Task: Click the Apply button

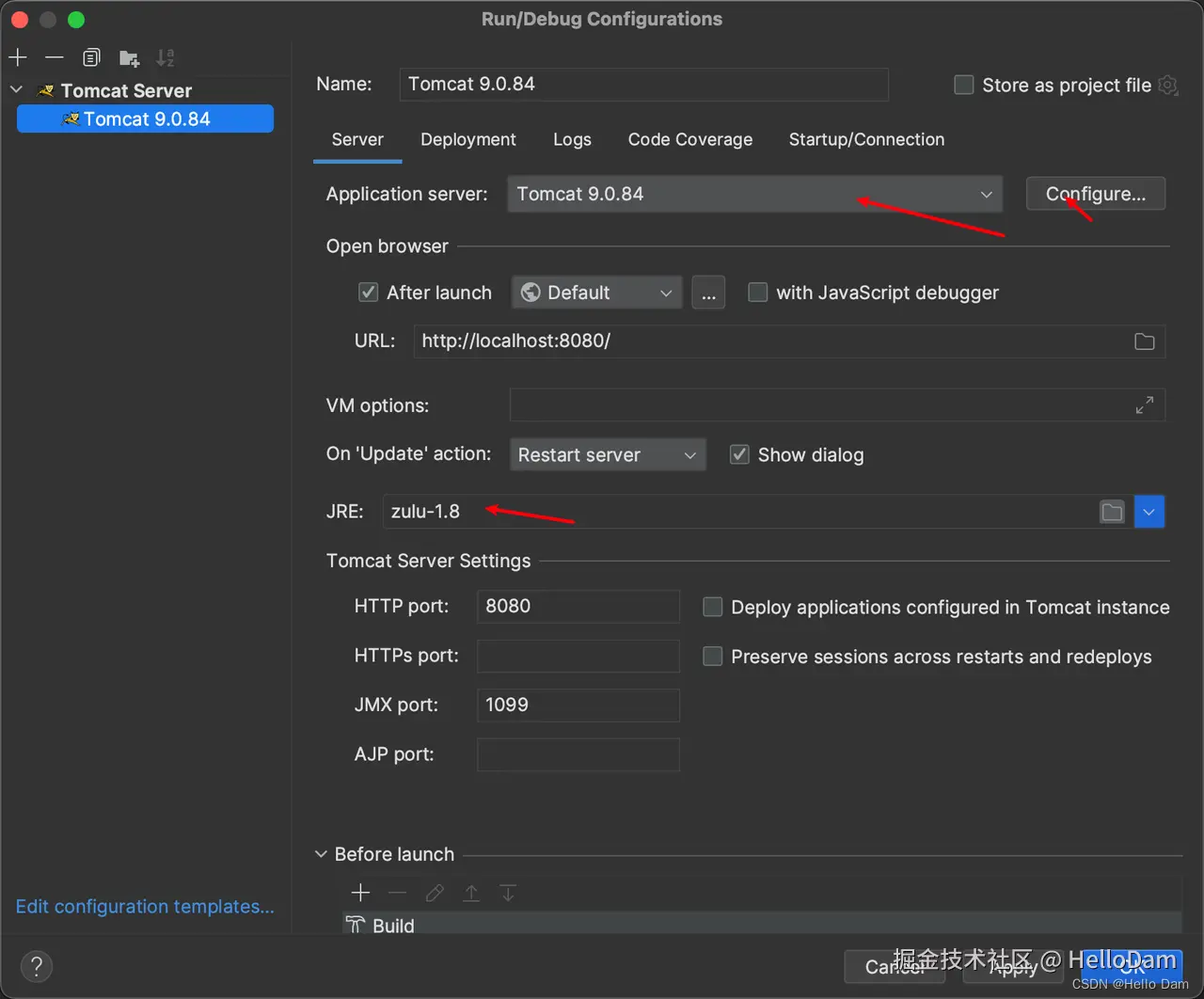Action: [x=1013, y=966]
